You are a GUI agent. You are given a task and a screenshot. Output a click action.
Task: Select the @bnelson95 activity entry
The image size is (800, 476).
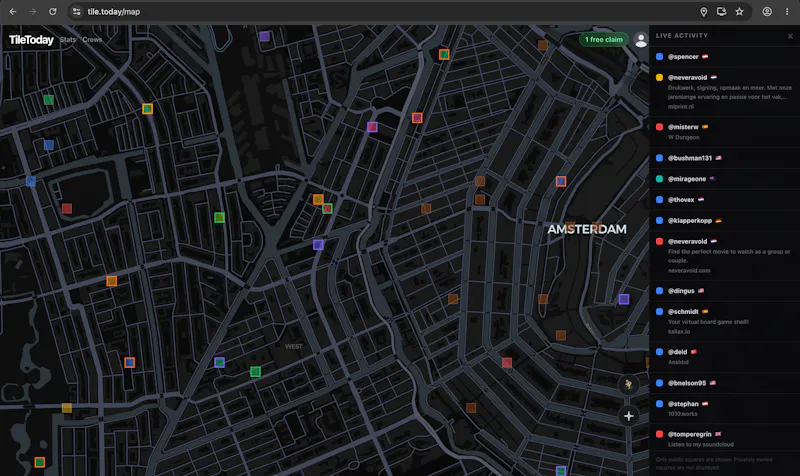[x=724, y=383]
